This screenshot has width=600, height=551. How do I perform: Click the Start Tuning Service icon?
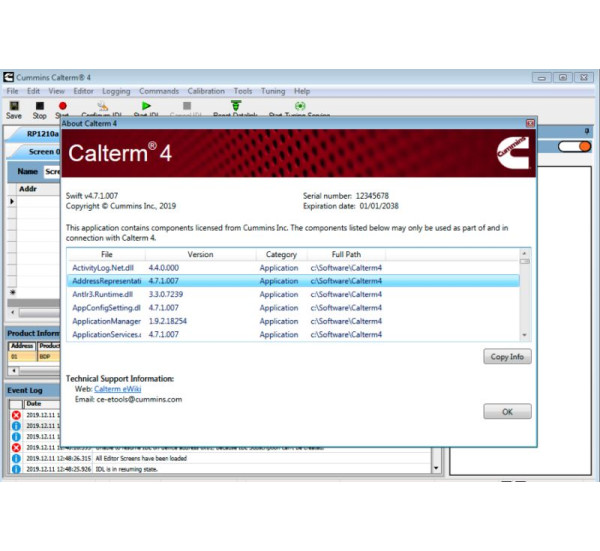tap(299, 105)
